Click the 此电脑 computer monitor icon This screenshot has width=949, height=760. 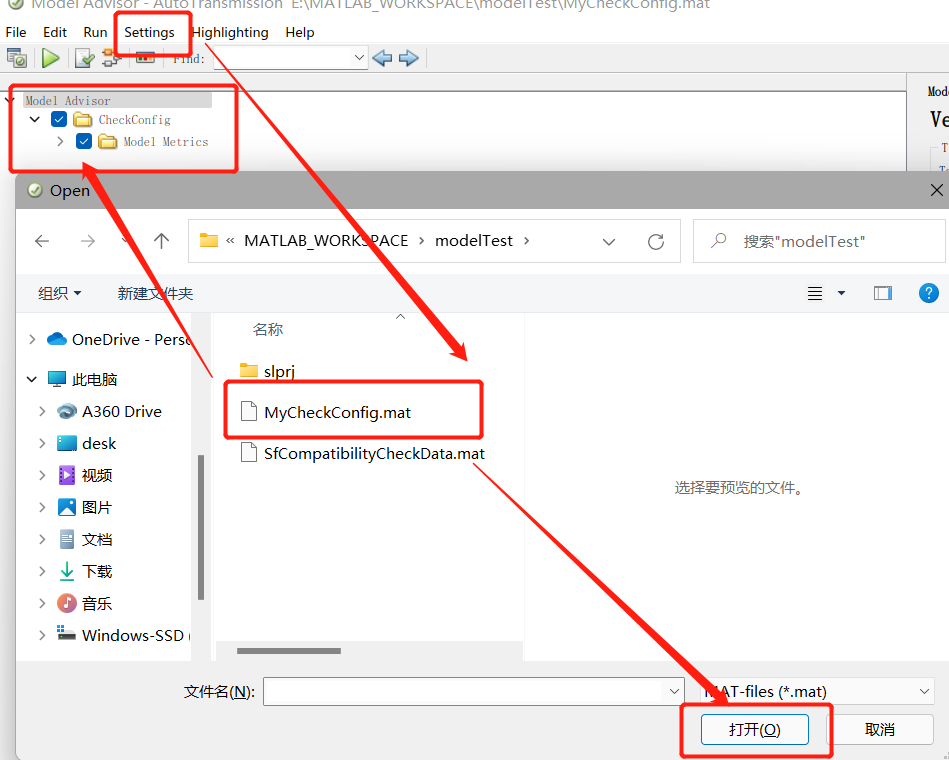[57, 379]
